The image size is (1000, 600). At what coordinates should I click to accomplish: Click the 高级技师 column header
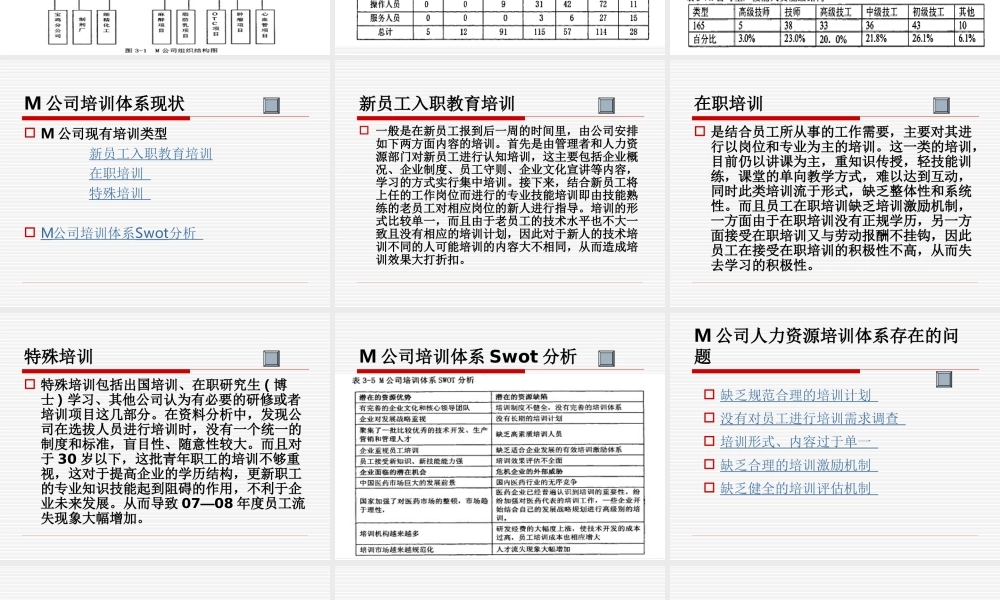(754, 11)
